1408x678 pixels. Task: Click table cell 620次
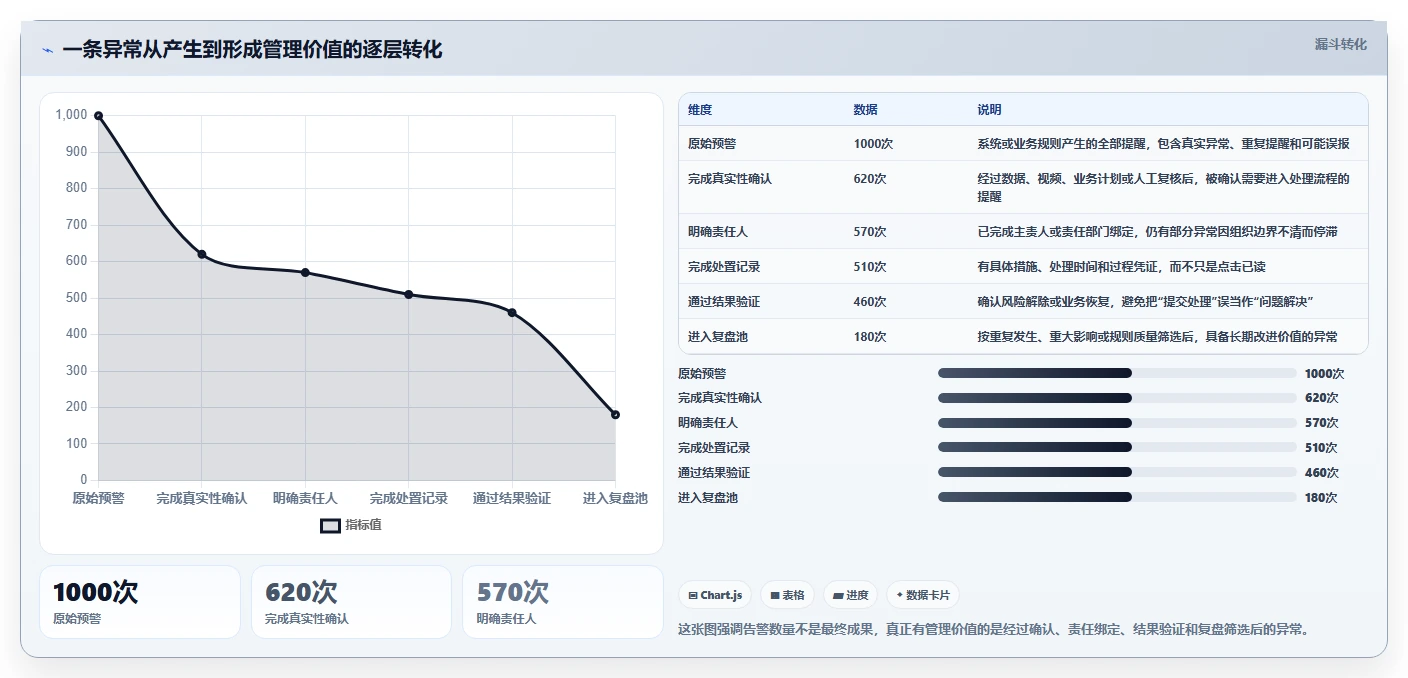pos(869,179)
